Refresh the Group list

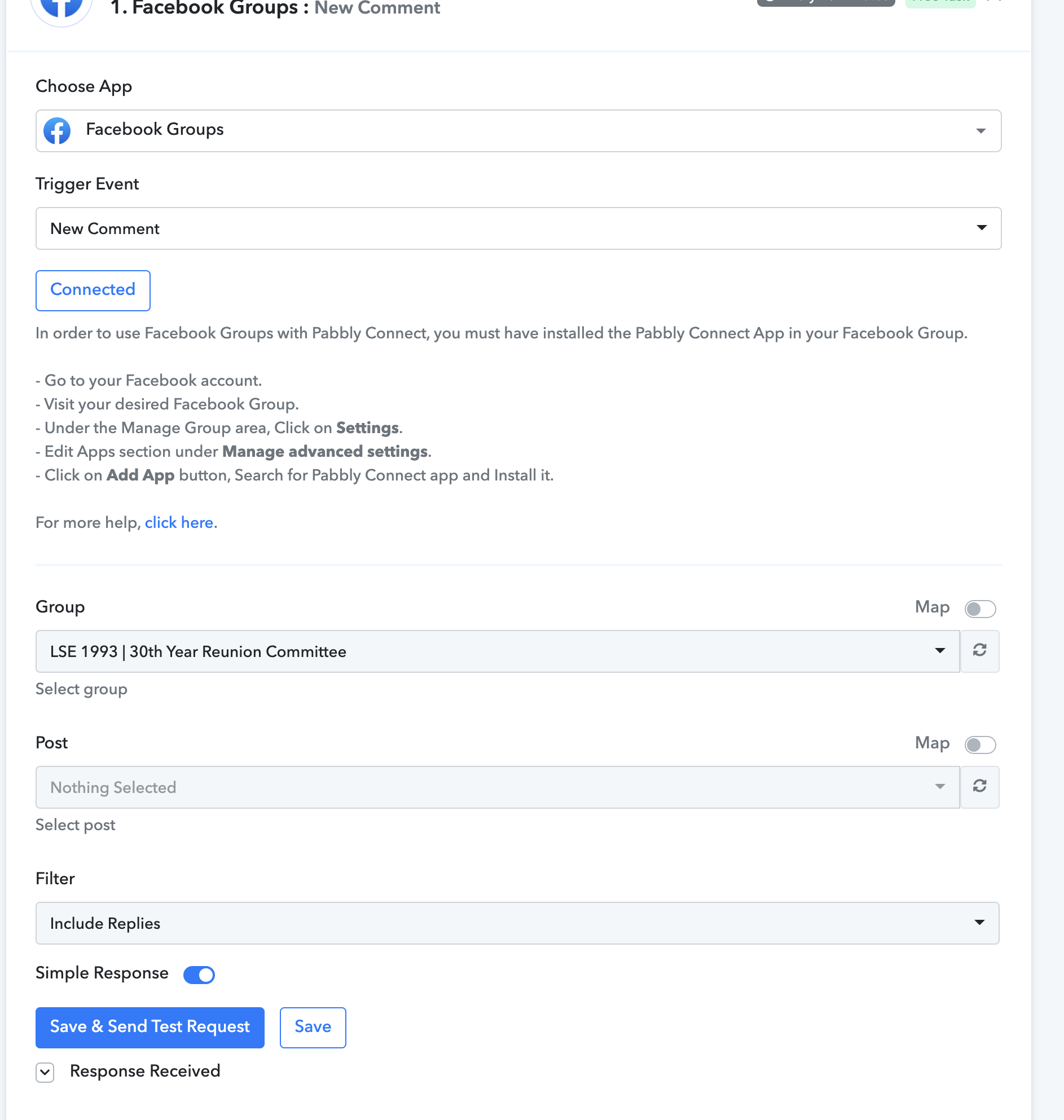click(x=979, y=651)
